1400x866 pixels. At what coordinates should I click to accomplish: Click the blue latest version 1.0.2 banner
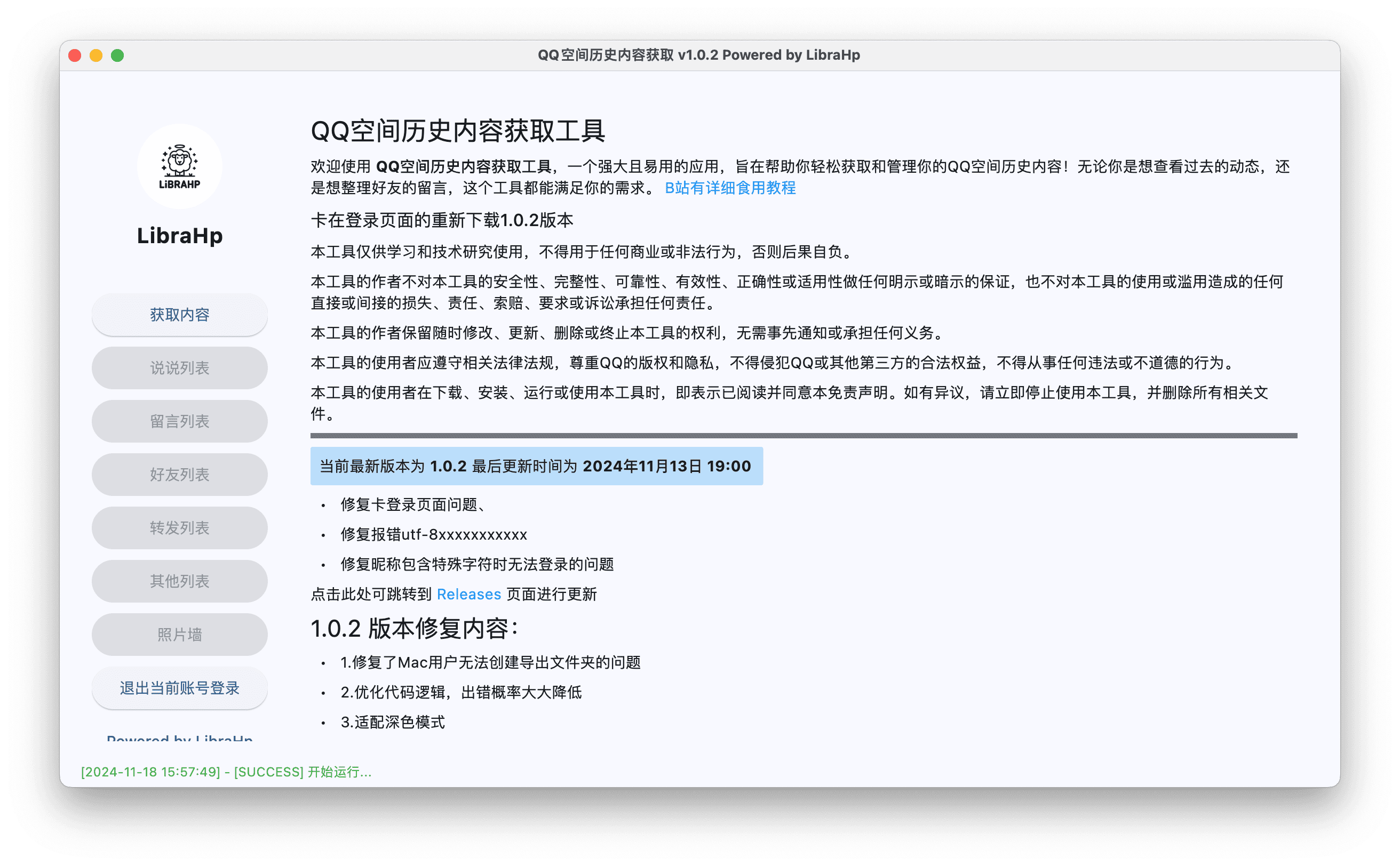(x=536, y=466)
